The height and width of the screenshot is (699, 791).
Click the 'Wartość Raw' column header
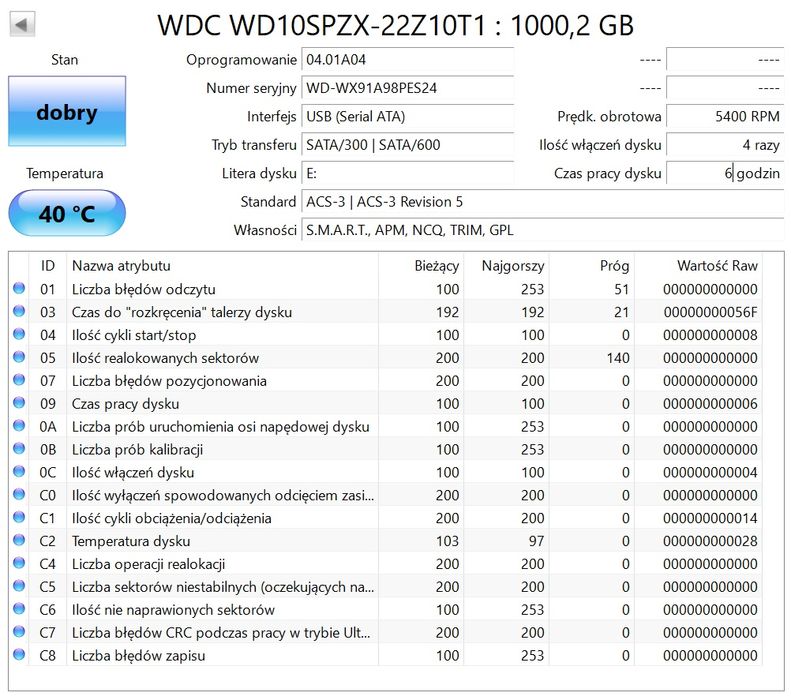pyautogui.click(x=698, y=266)
